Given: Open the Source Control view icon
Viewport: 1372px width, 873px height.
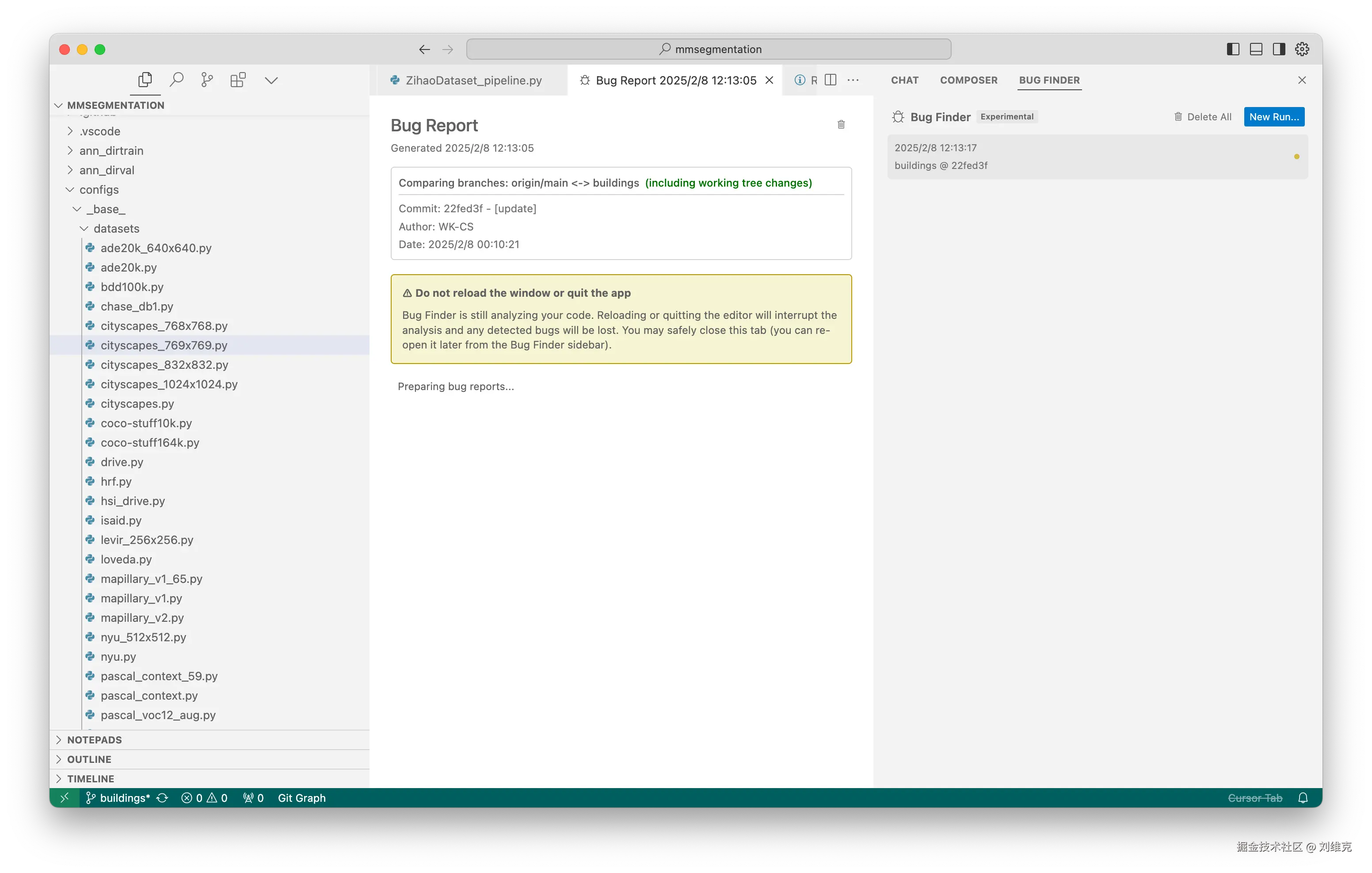Looking at the screenshot, I should click(207, 80).
